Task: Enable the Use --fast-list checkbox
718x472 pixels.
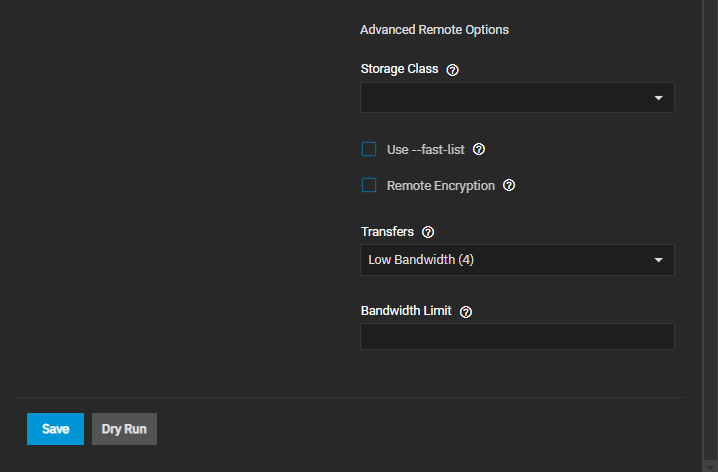Action: point(369,150)
